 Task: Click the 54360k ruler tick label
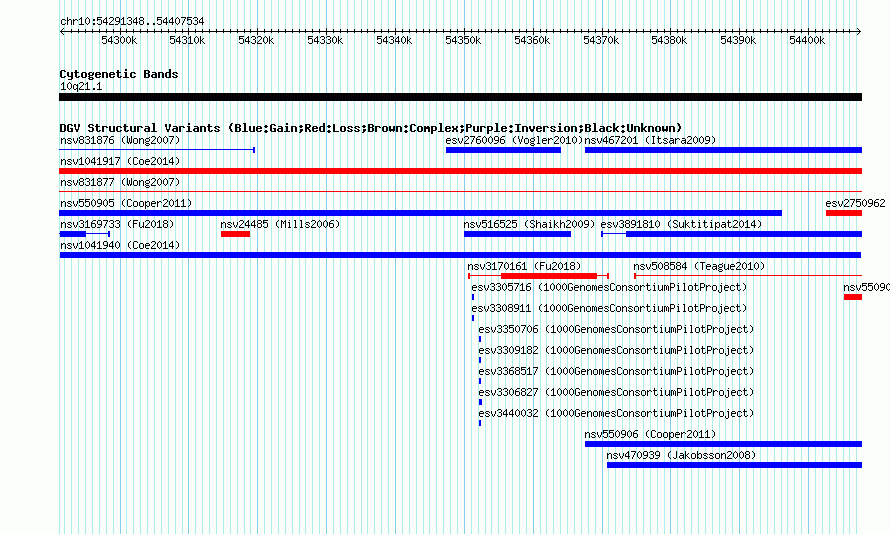point(532,40)
